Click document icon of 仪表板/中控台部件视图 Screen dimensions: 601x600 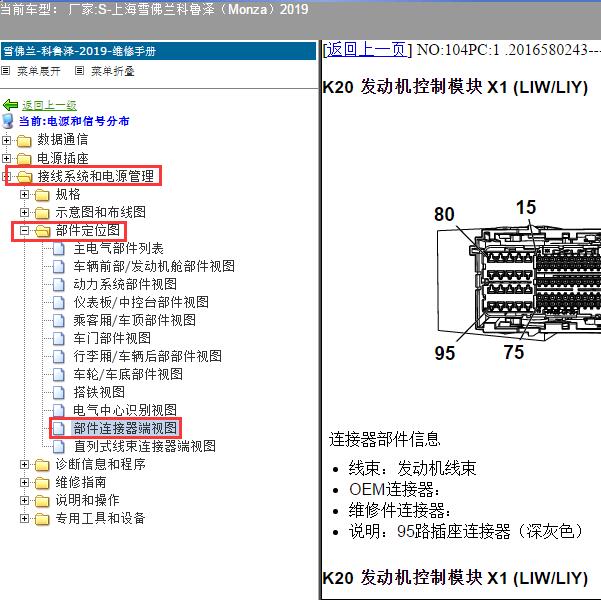click(59, 302)
